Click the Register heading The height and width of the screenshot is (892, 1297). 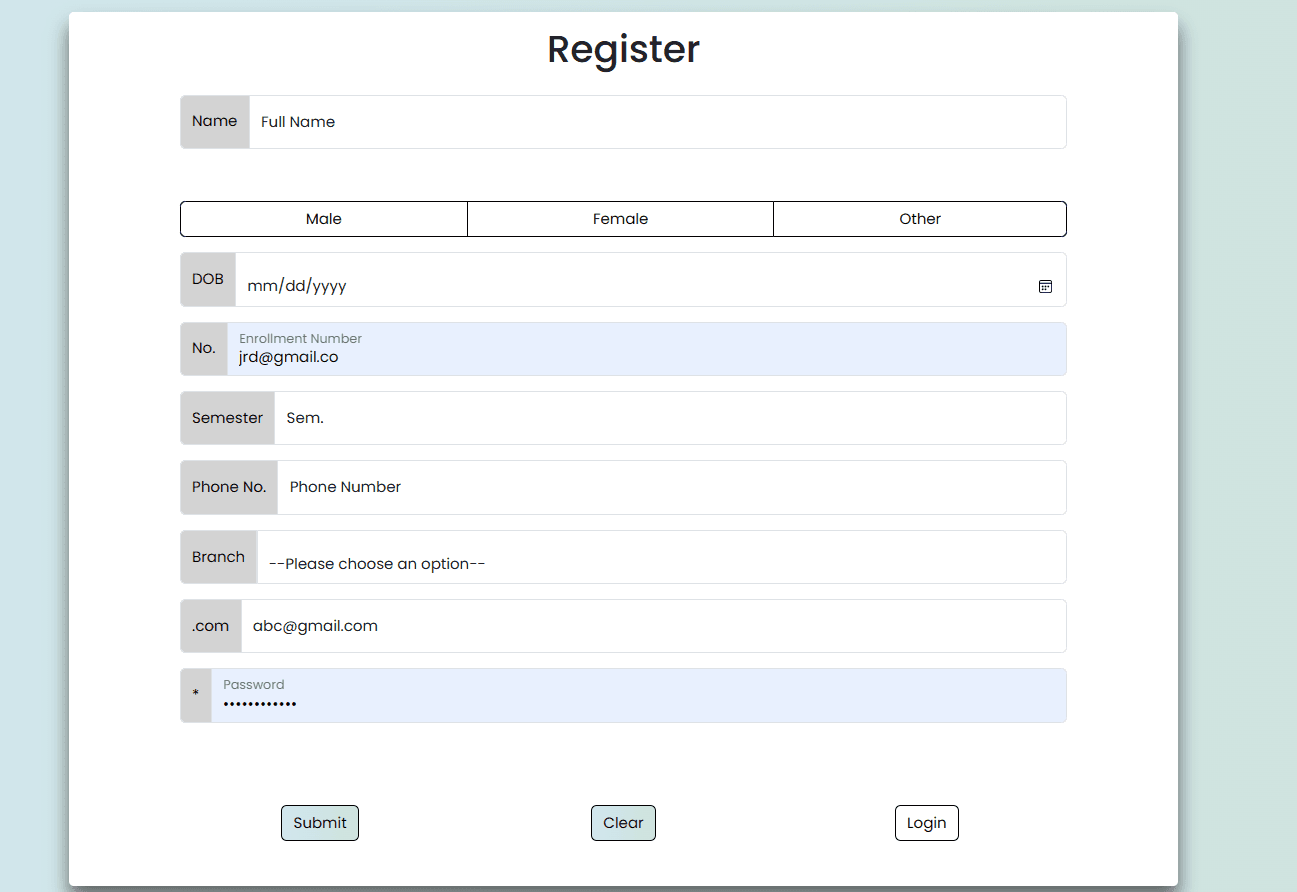click(x=623, y=49)
